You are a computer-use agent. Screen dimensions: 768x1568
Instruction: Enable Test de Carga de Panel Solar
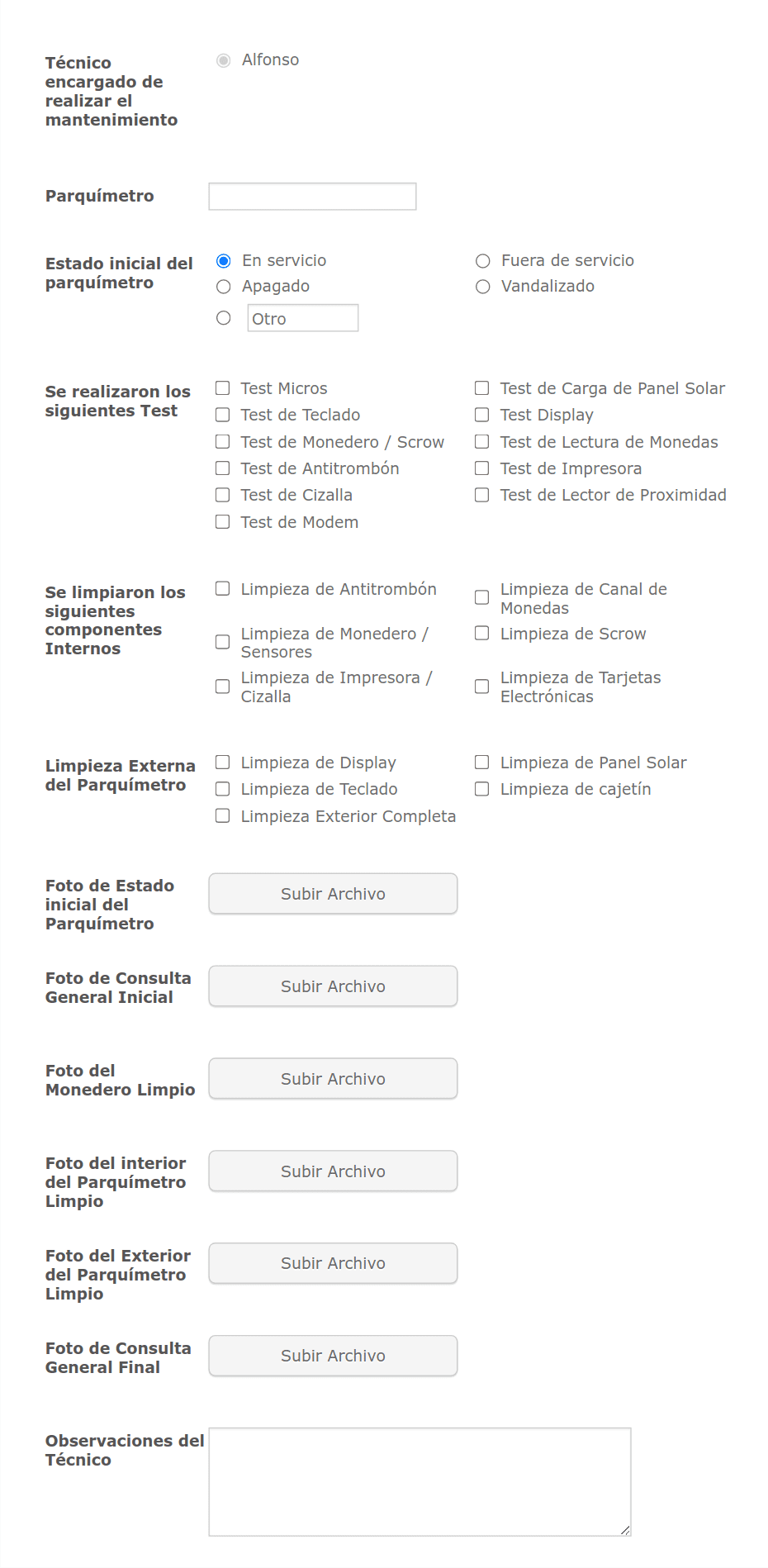[482, 388]
